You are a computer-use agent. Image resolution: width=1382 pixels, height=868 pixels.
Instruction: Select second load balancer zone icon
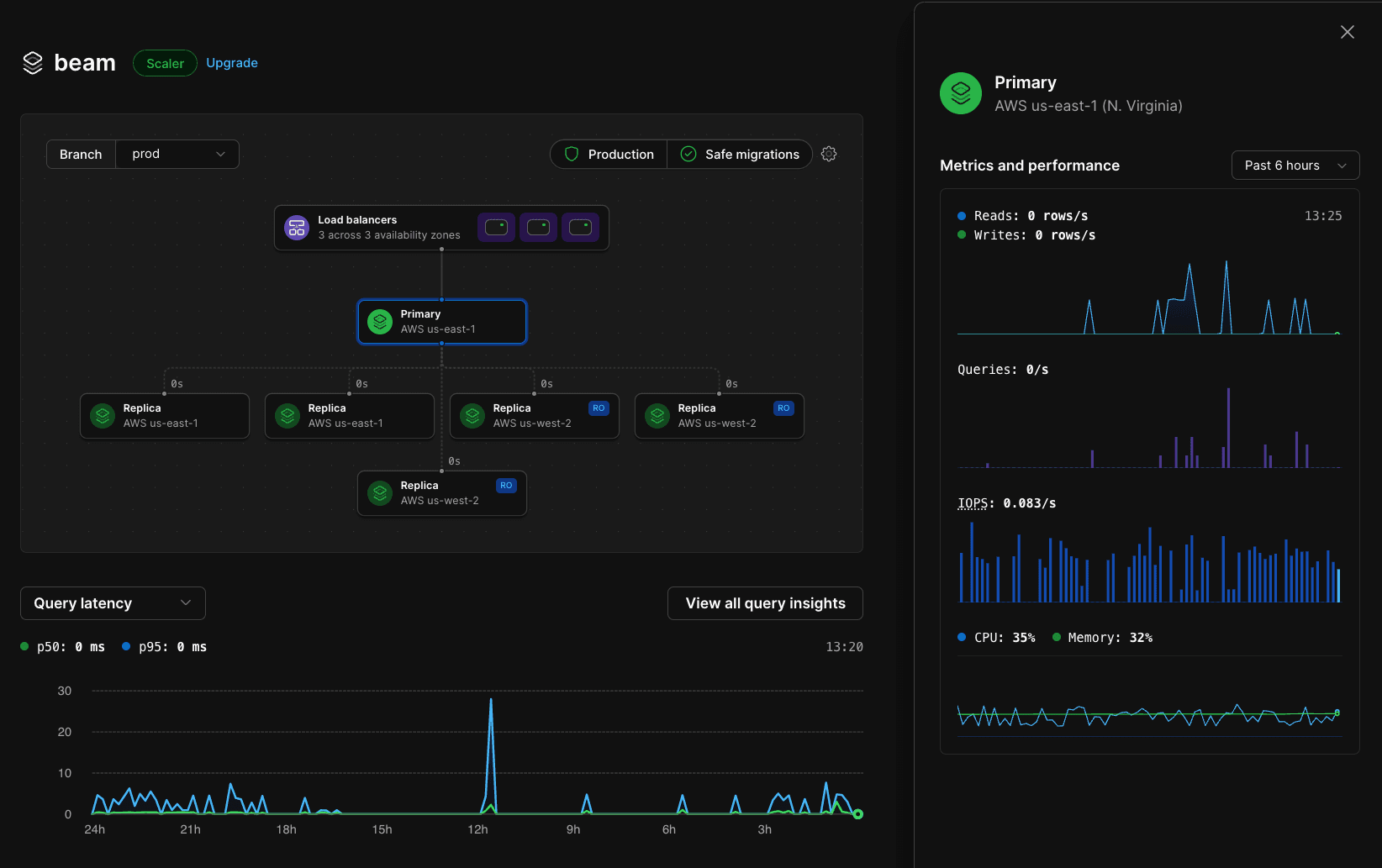click(539, 228)
